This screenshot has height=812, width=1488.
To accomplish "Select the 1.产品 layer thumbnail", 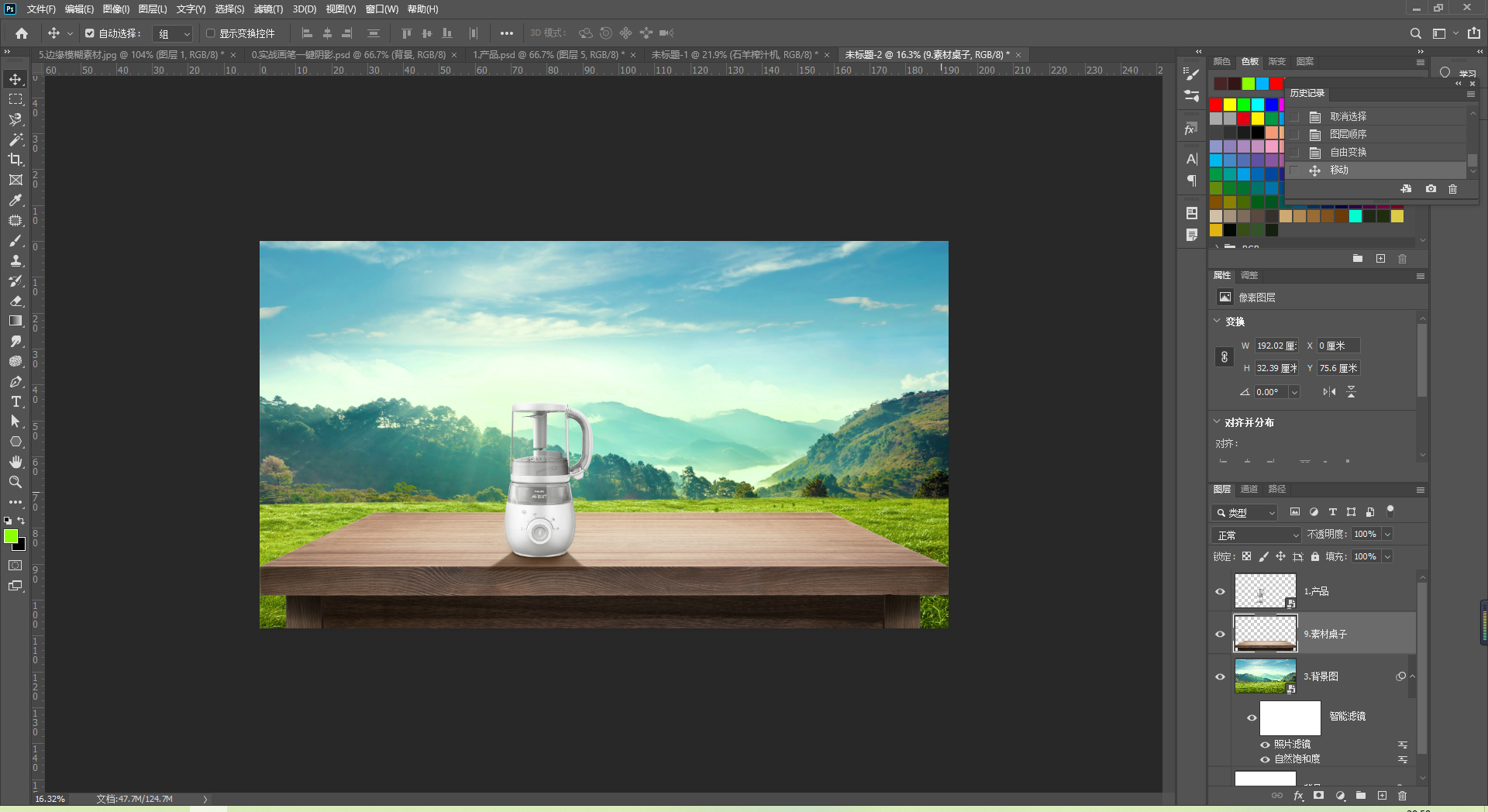I will click(1265, 591).
